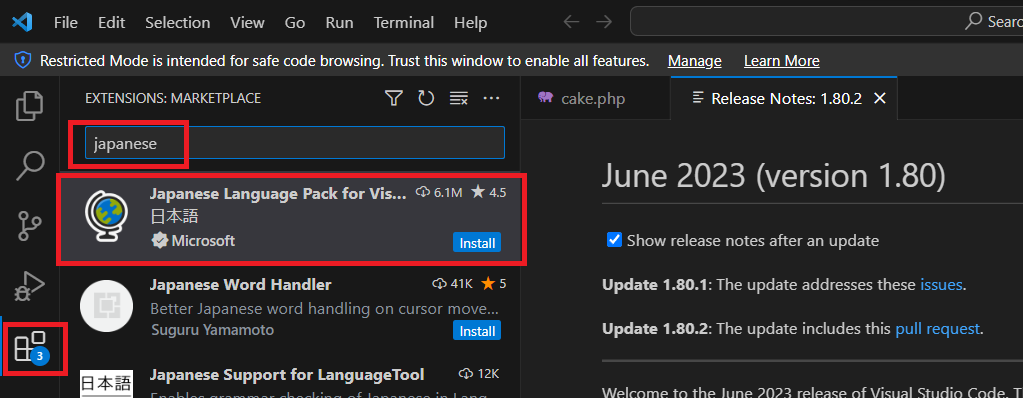Screen dimensions: 1023x402
Task: Click the VS Code logo icon
Action: click(x=22, y=22)
